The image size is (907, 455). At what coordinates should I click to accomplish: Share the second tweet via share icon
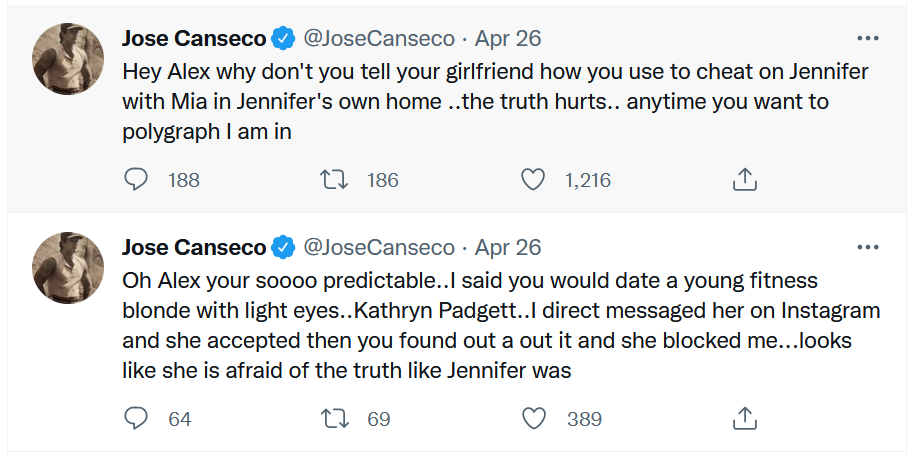[744, 419]
